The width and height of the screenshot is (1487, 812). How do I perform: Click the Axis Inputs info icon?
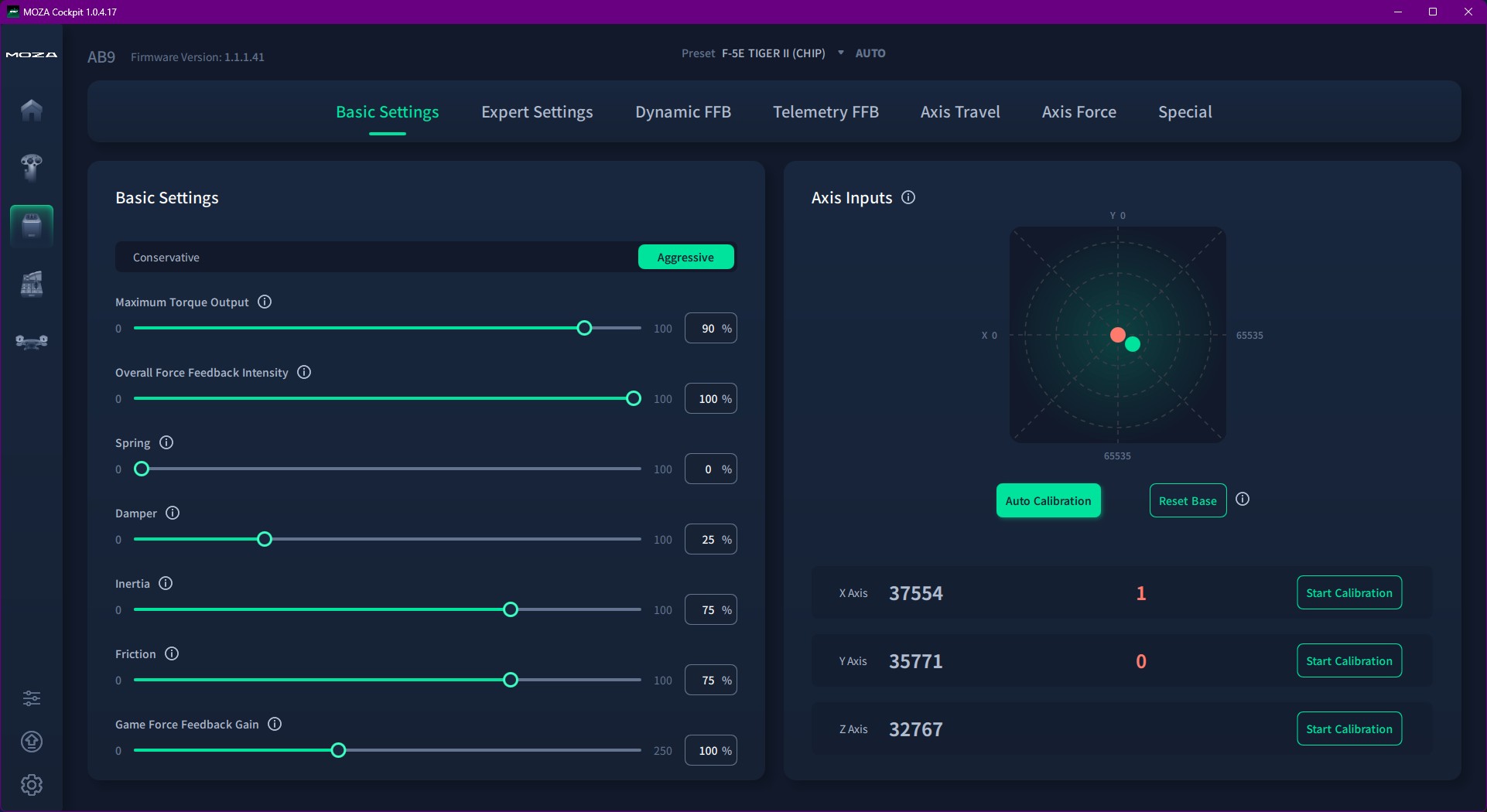[908, 197]
